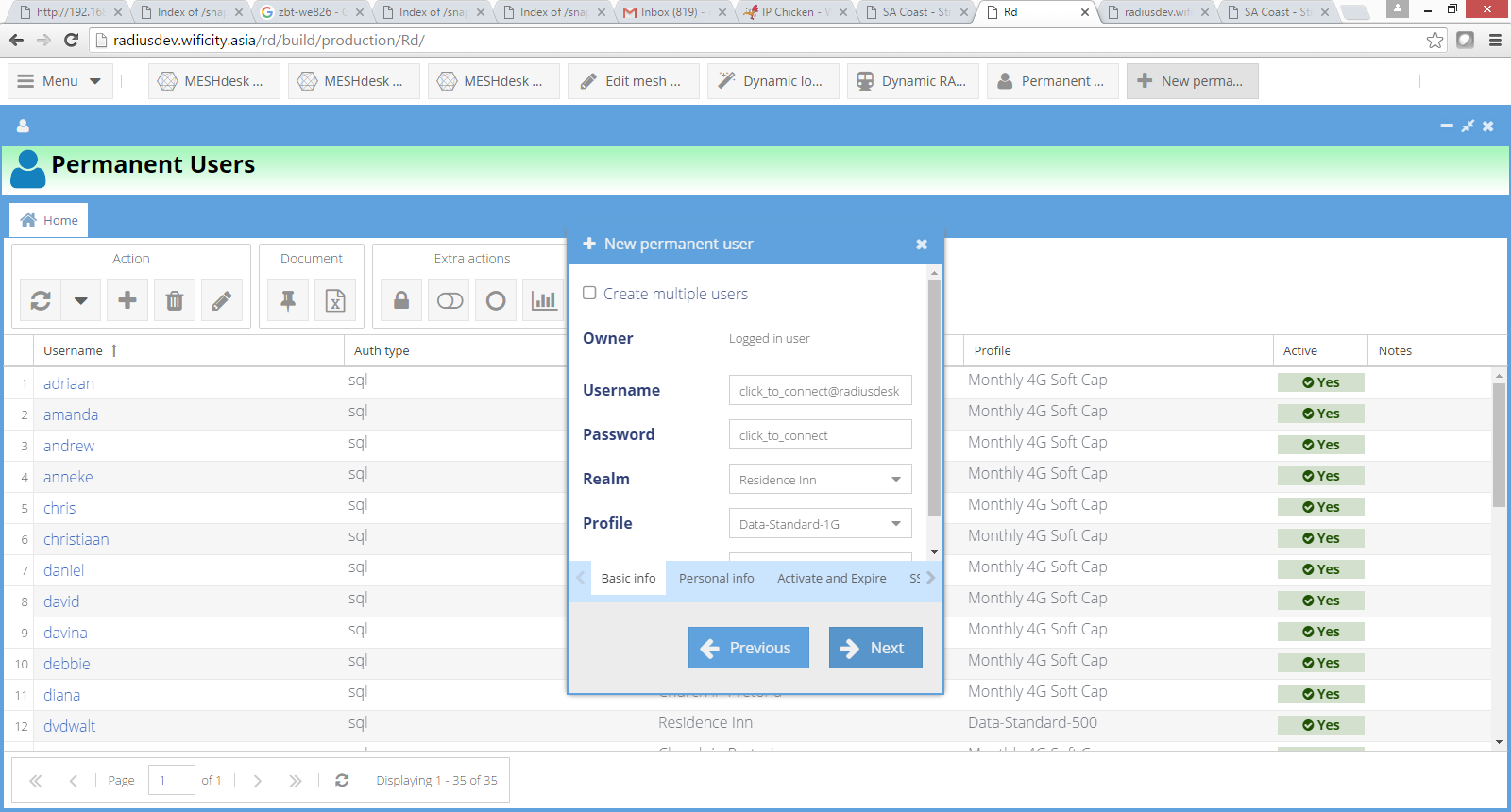Click the trash delete icon
Image resolution: width=1511 pixels, height=812 pixels.
[175, 301]
